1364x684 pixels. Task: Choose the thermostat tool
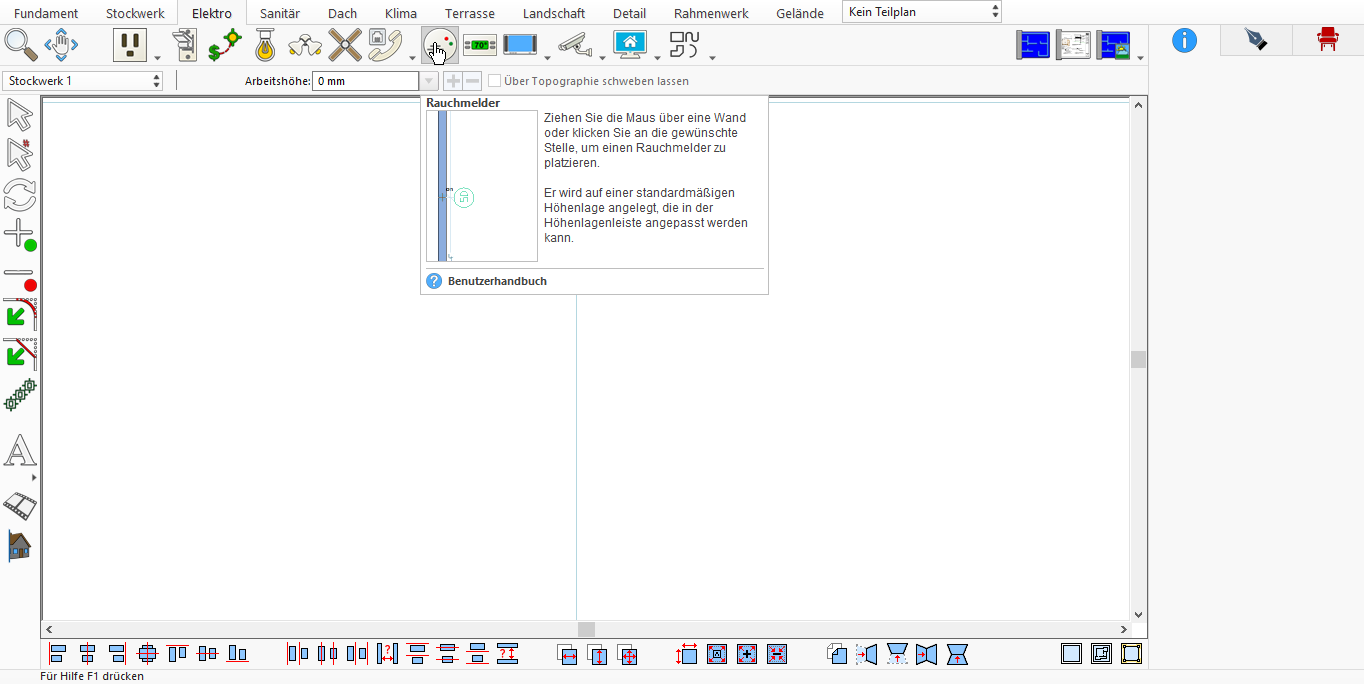click(x=480, y=45)
